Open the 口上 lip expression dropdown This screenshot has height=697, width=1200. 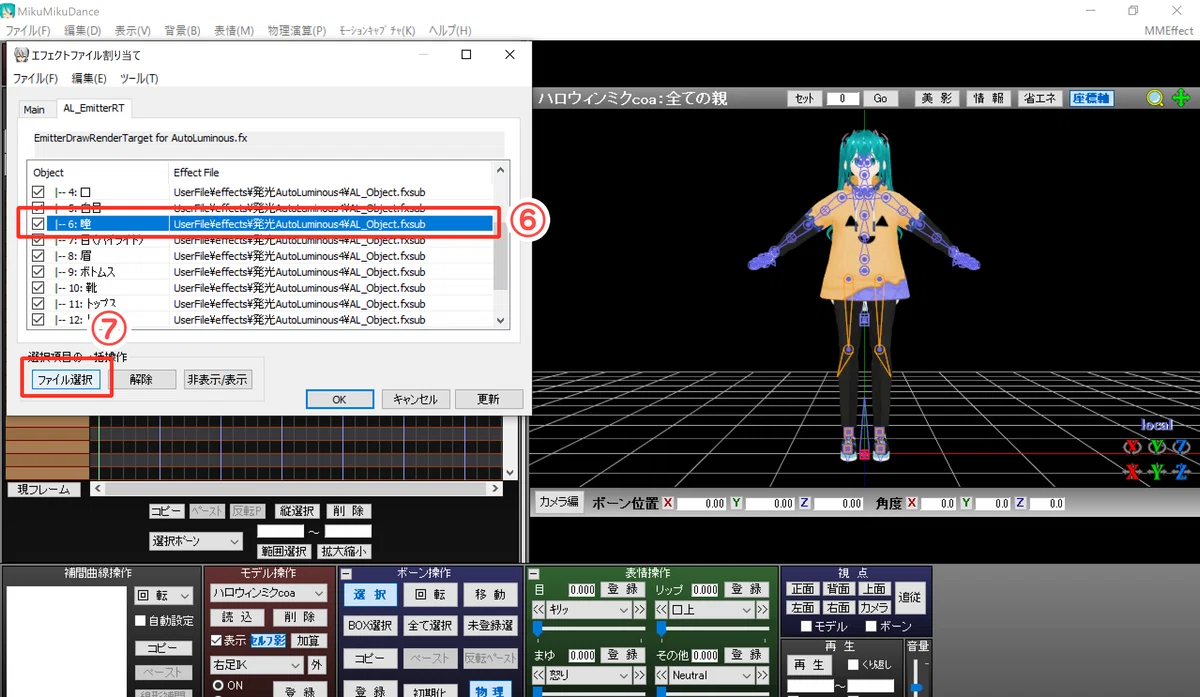[x=711, y=609]
